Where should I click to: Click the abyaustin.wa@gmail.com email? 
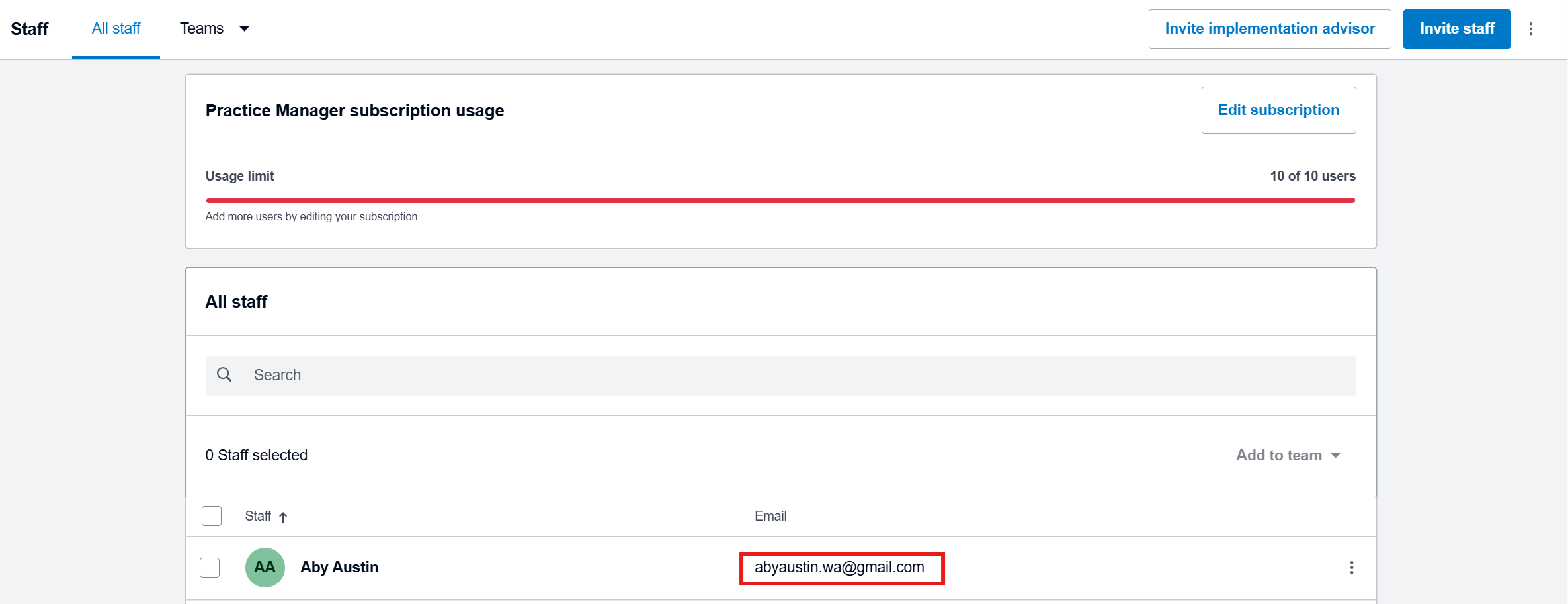pos(839,568)
